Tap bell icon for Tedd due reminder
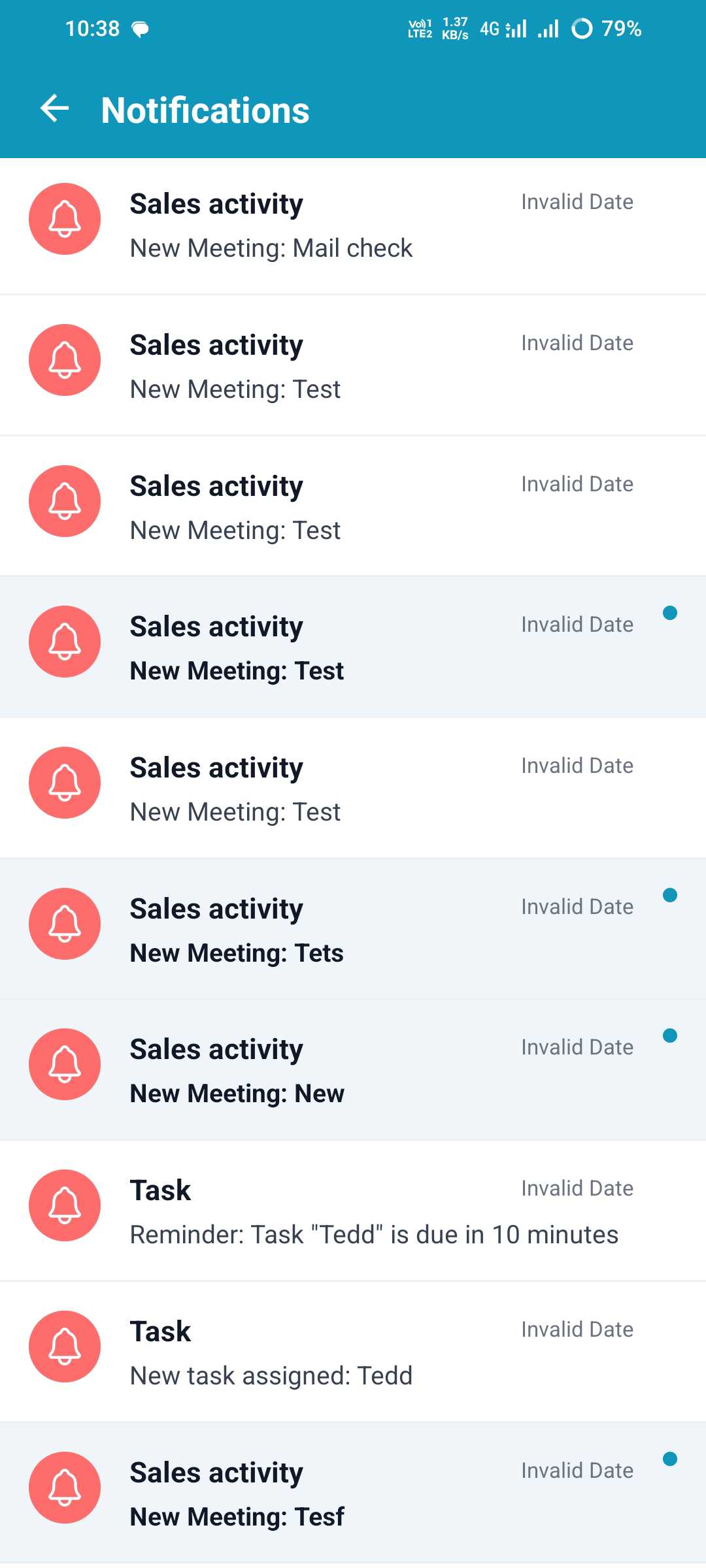 tap(65, 1205)
